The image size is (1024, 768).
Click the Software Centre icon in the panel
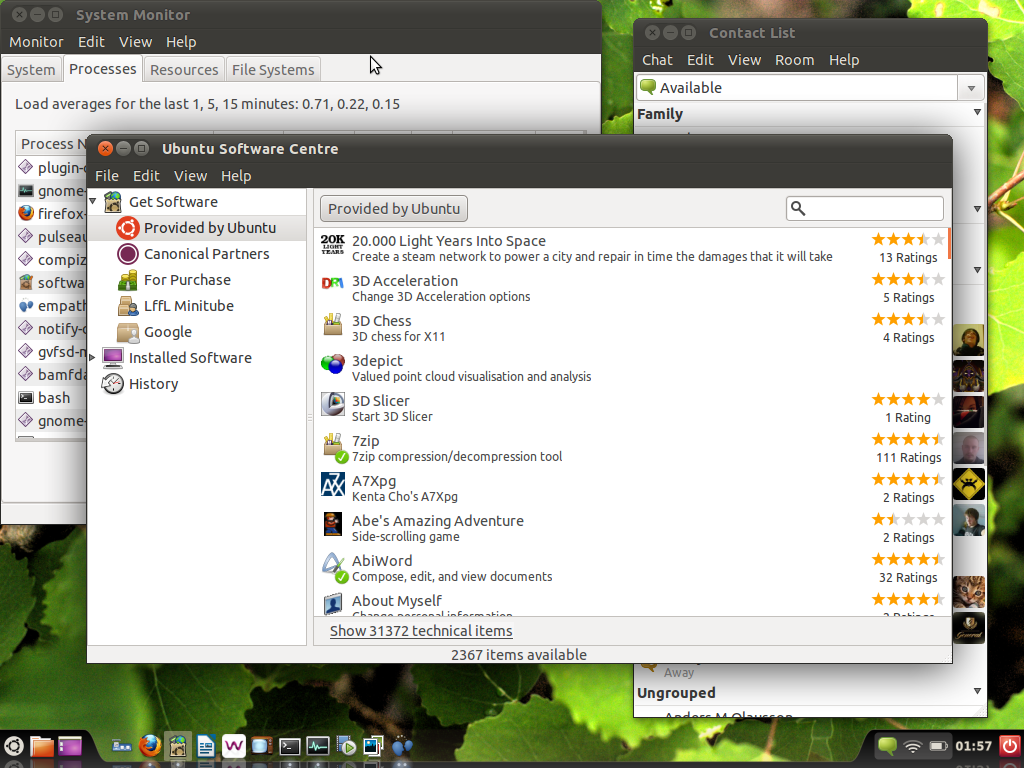[178, 745]
